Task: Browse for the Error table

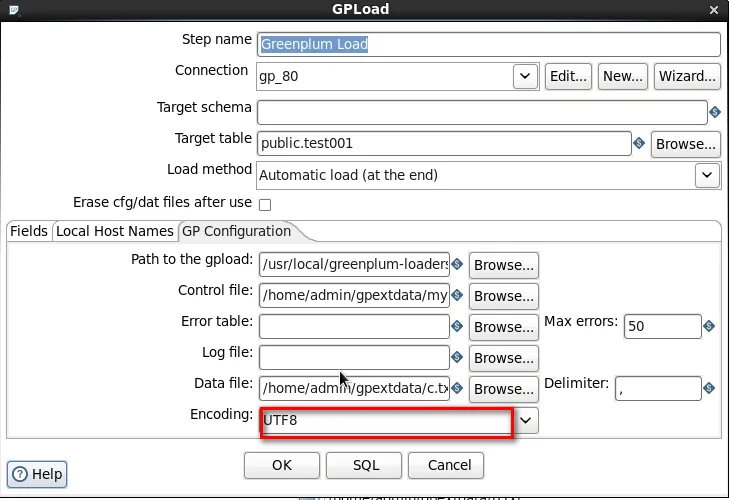Action: pos(504,327)
